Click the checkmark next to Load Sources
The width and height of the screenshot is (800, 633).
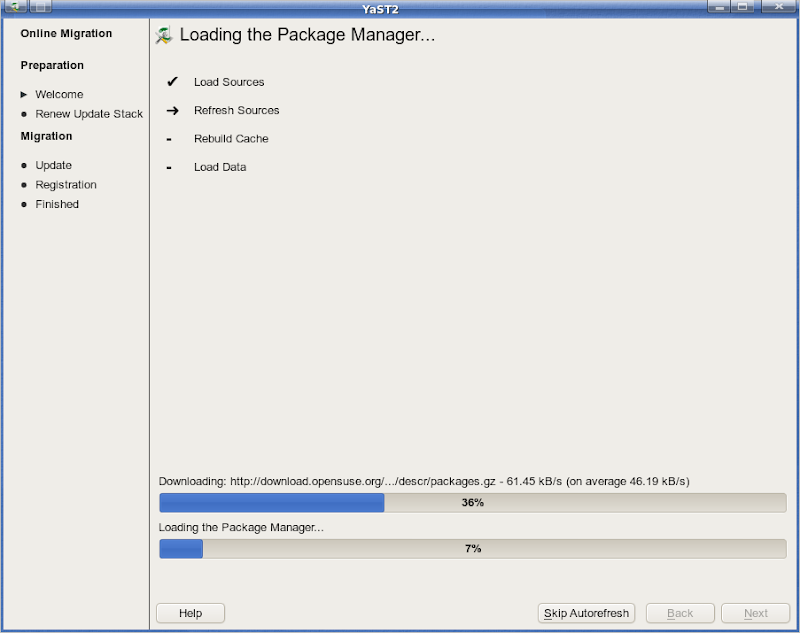[172, 82]
